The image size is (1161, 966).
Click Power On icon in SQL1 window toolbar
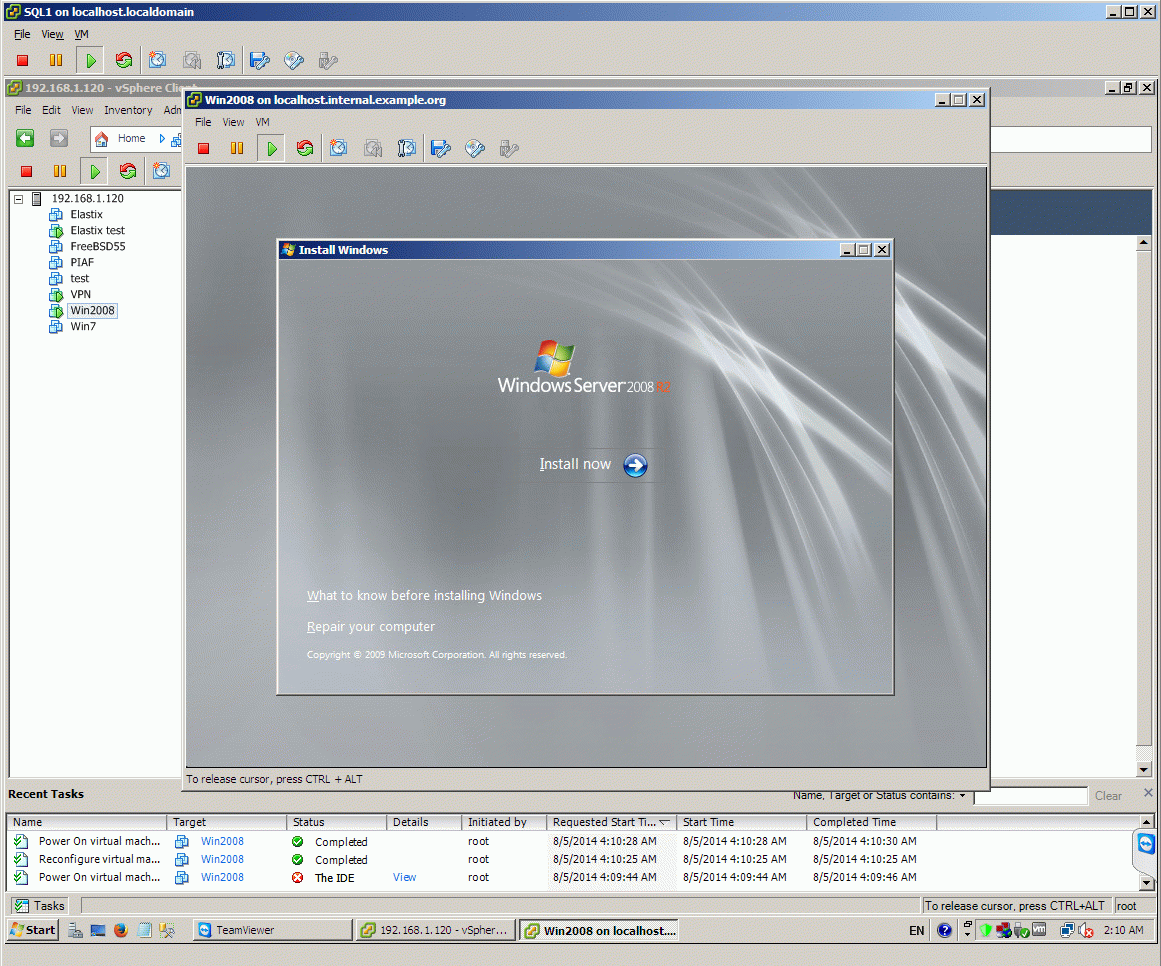tap(90, 61)
